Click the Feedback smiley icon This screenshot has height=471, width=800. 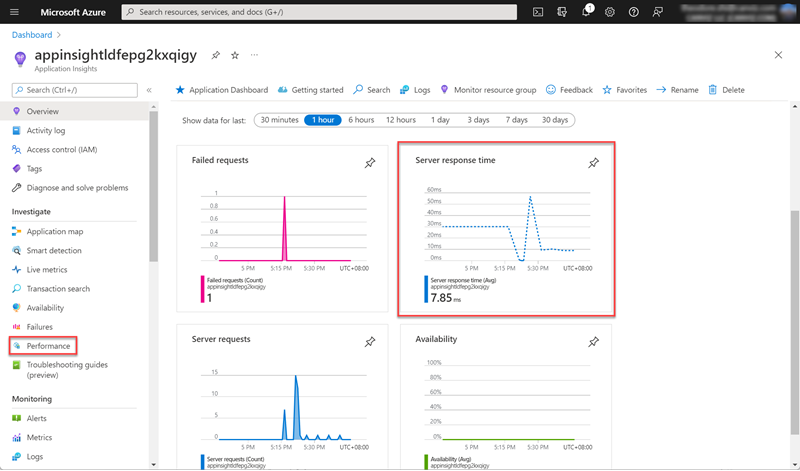(x=551, y=90)
